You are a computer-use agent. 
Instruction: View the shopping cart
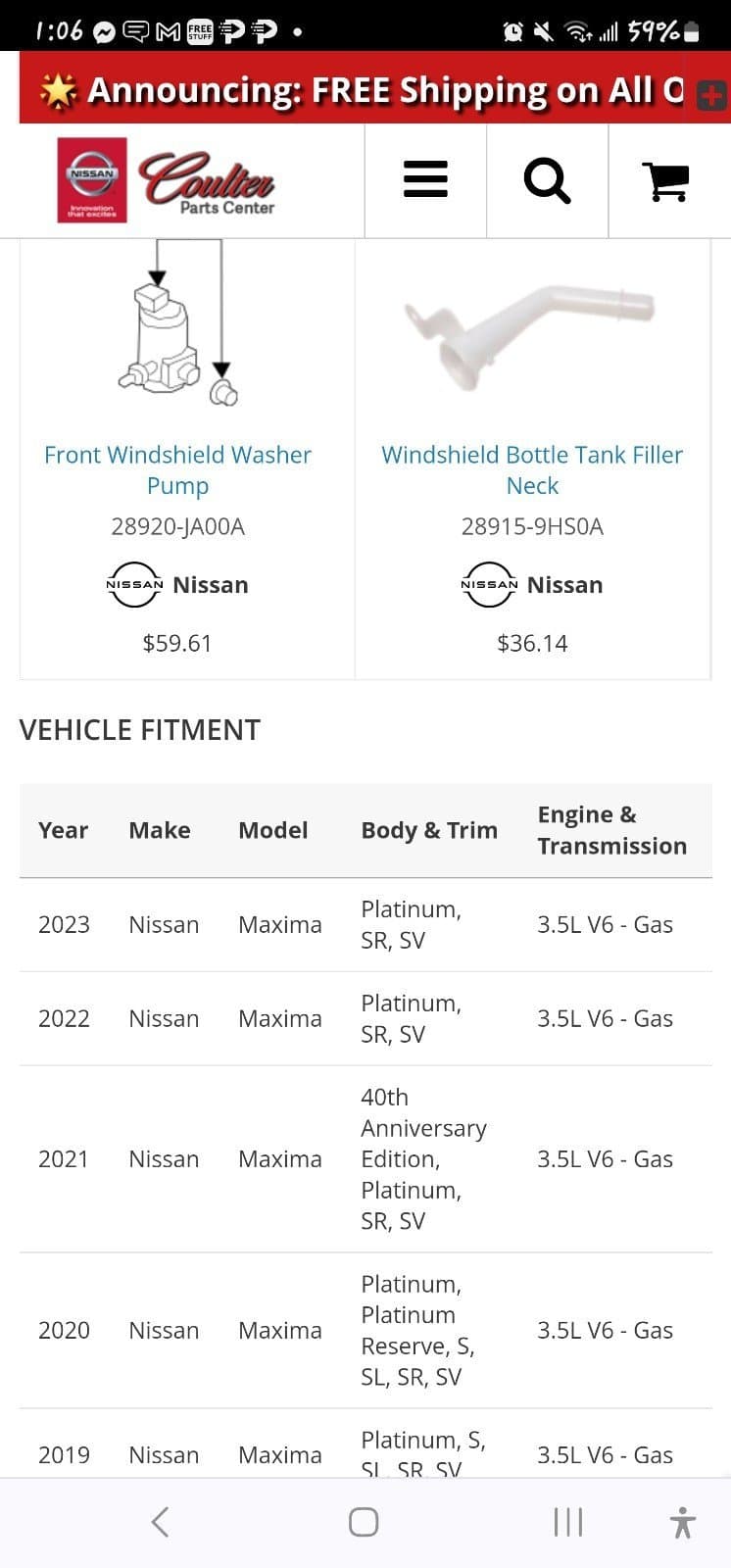point(668,181)
